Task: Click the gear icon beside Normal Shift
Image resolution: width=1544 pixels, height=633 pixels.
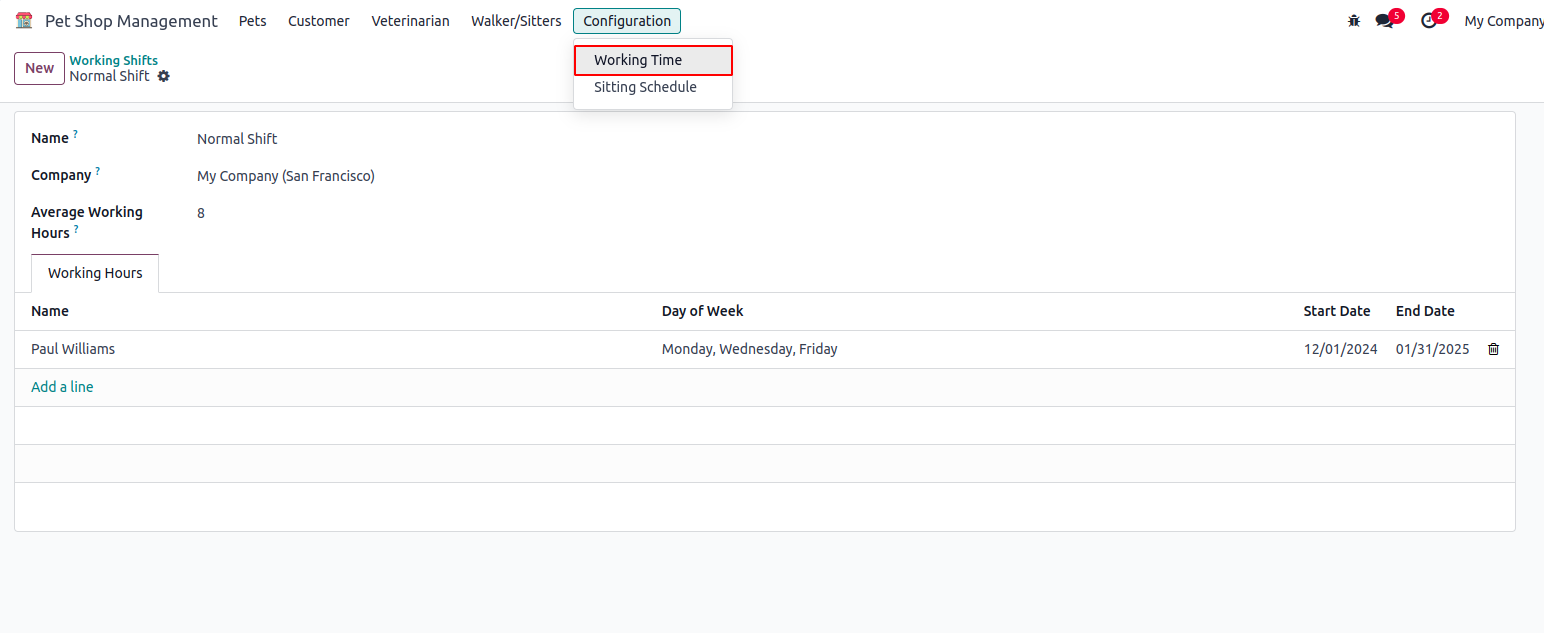Action: pos(164,76)
